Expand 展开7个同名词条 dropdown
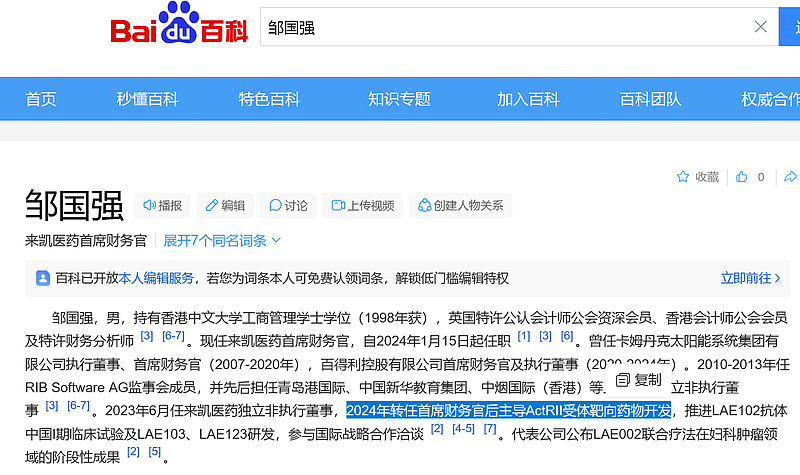 (222, 240)
